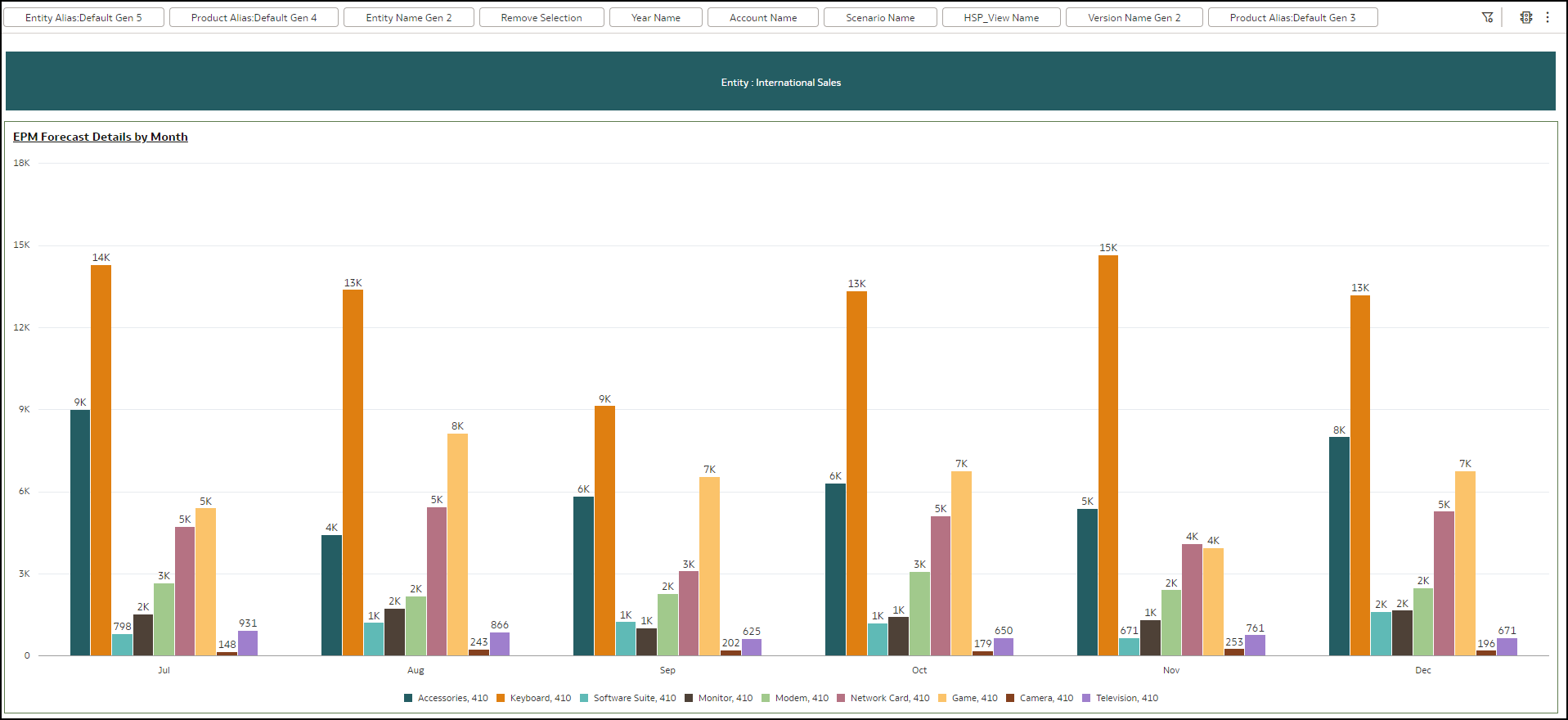The image size is (1568, 720).
Task: Select the Camera, 410 legend label
Action: coord(1046,698)
